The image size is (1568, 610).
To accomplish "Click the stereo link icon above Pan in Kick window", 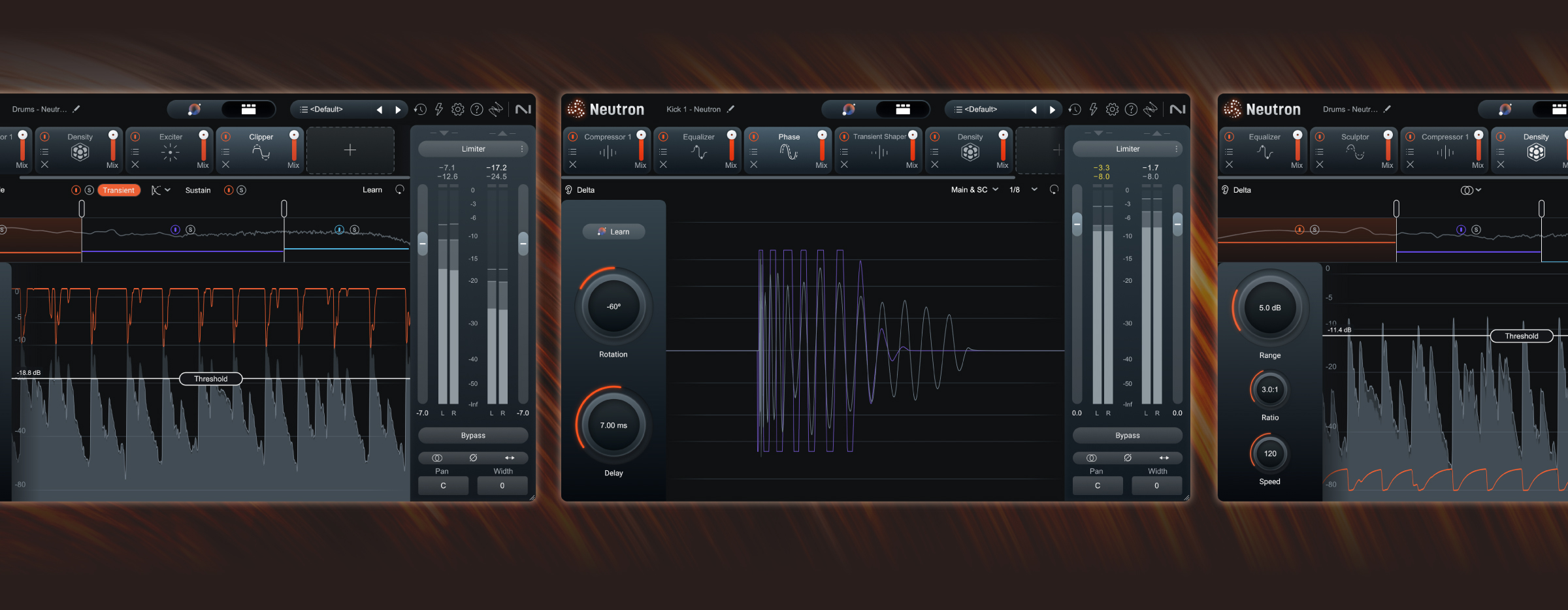I will [x=1091, y=458].
